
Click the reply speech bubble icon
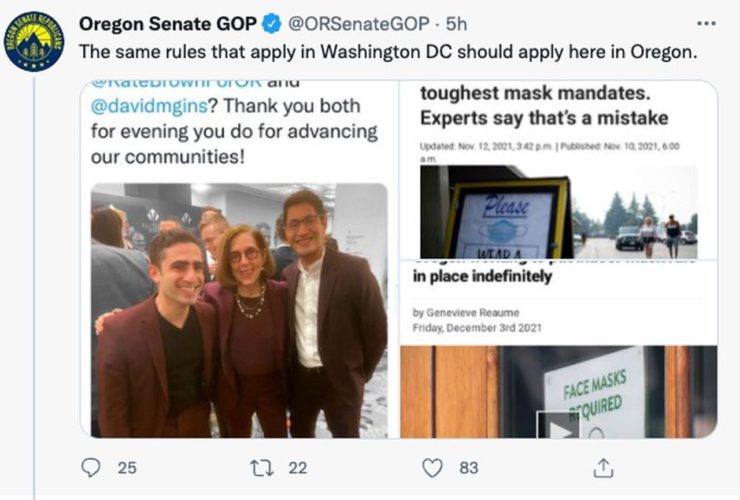tap(91, 467)
